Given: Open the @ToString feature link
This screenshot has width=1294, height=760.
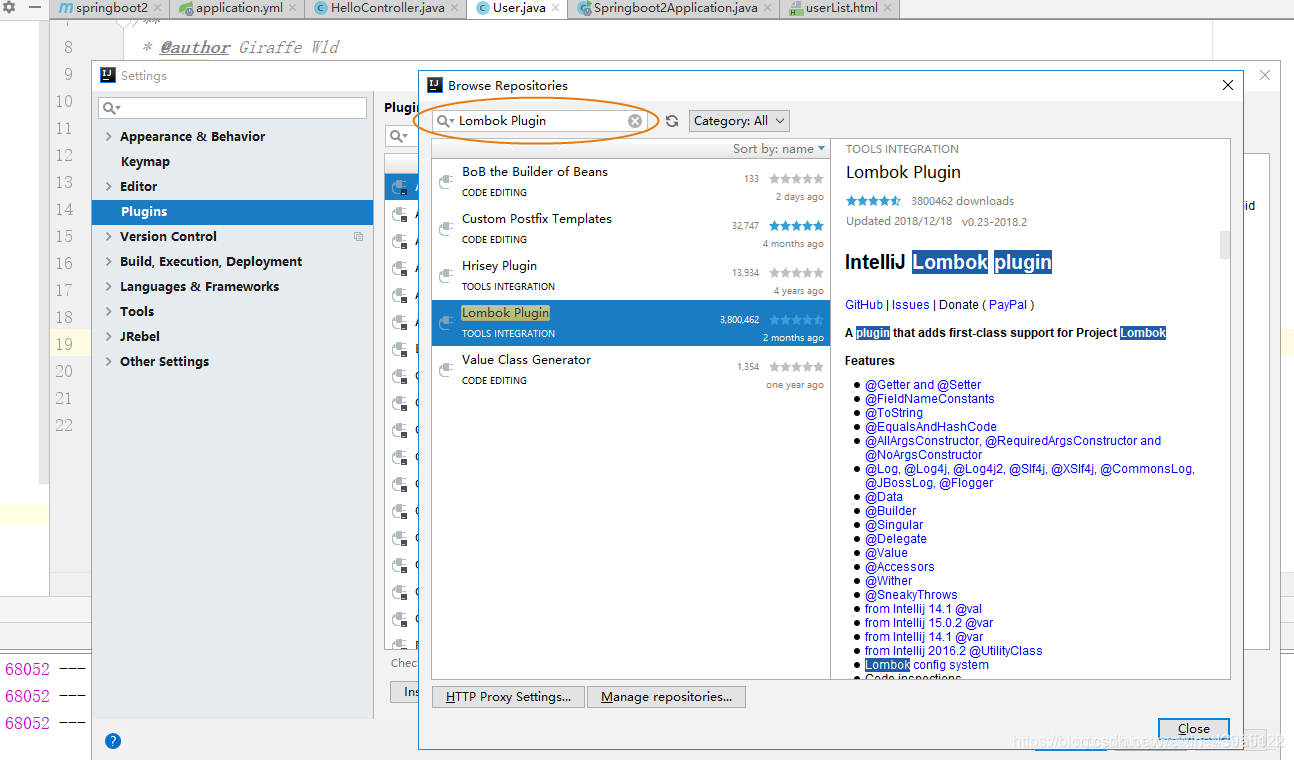Looking at the screenshot, I should 894,413.
